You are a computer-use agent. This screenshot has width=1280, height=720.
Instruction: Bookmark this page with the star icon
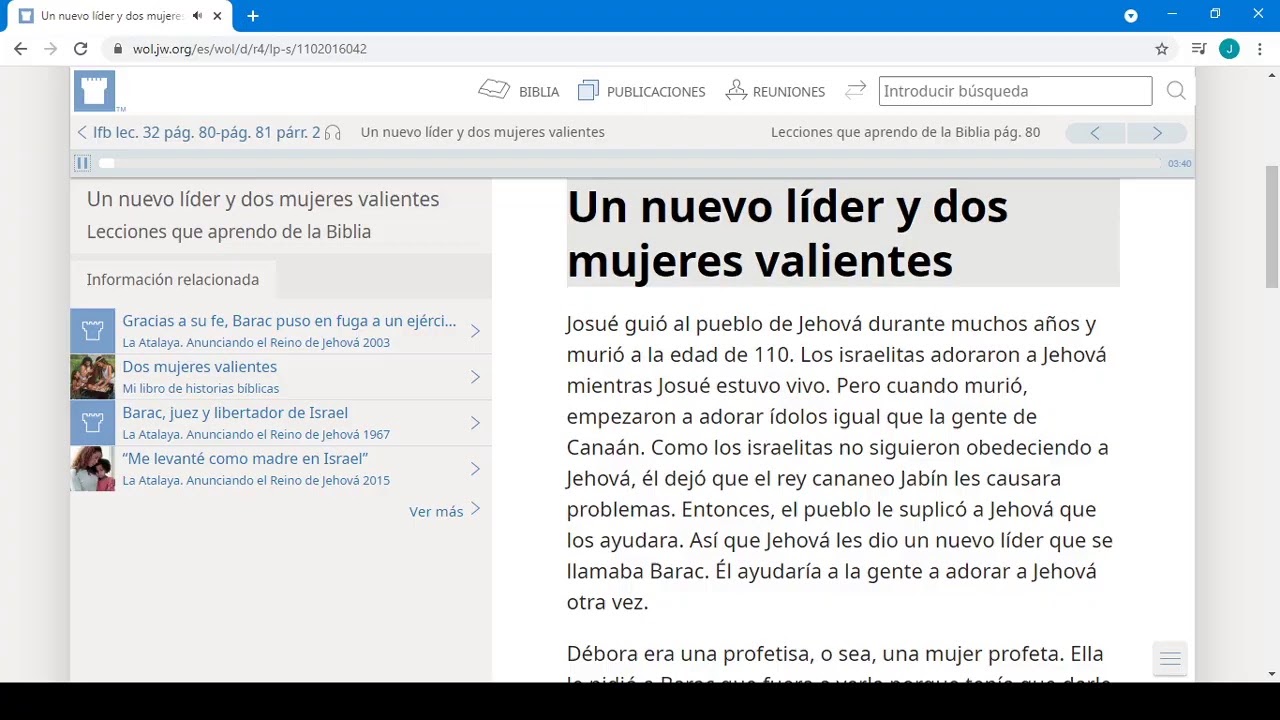pyautogui.click(x=1161, y=49)
